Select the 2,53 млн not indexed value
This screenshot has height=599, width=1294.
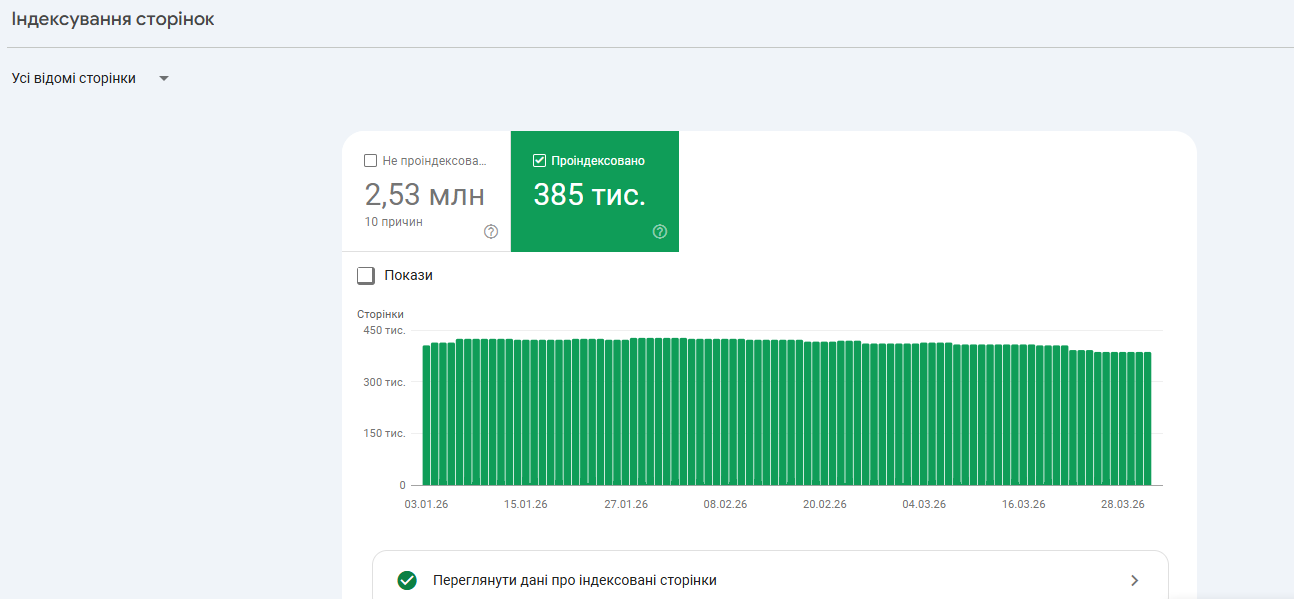click(424, 194)
